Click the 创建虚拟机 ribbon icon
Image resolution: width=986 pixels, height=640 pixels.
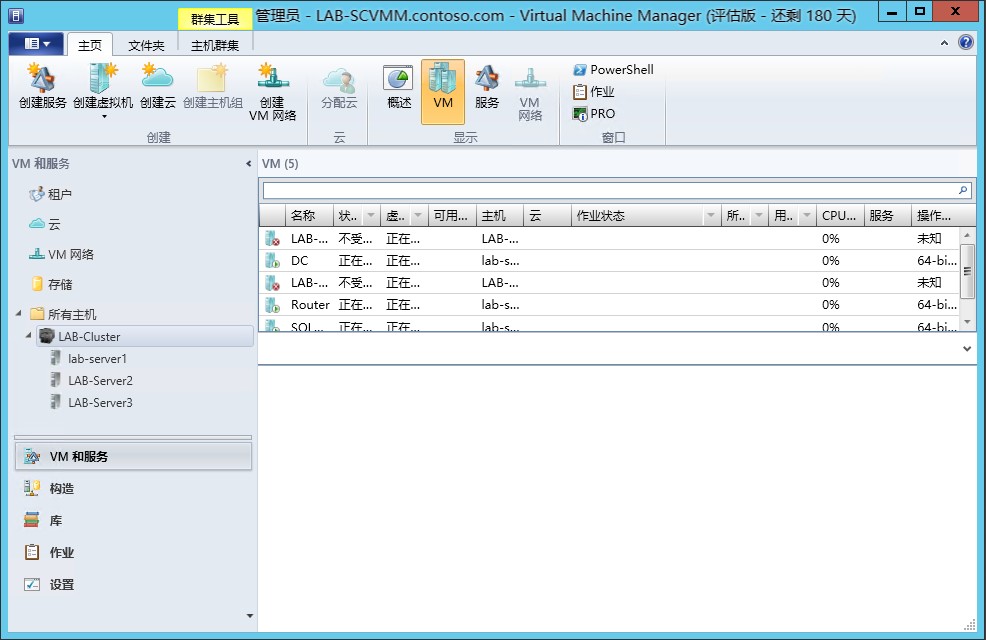(103, 85)
